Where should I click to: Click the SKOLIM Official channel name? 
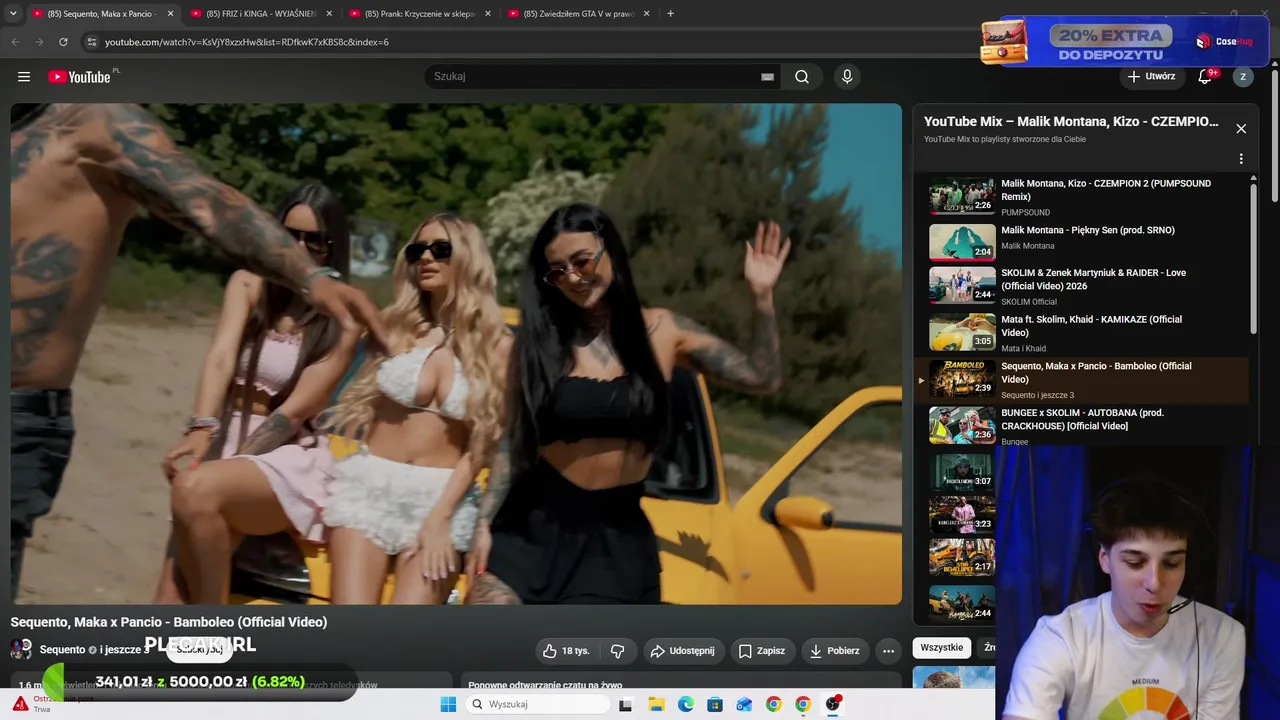pos(1029,302)
